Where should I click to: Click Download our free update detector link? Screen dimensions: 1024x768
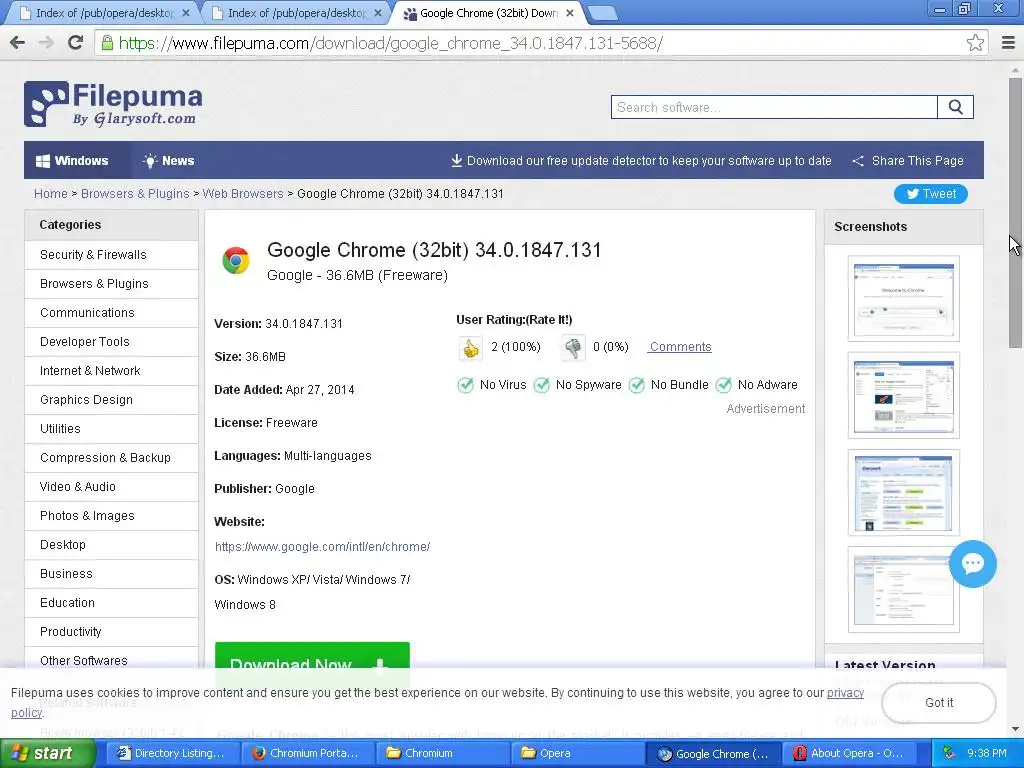point(641,161)
